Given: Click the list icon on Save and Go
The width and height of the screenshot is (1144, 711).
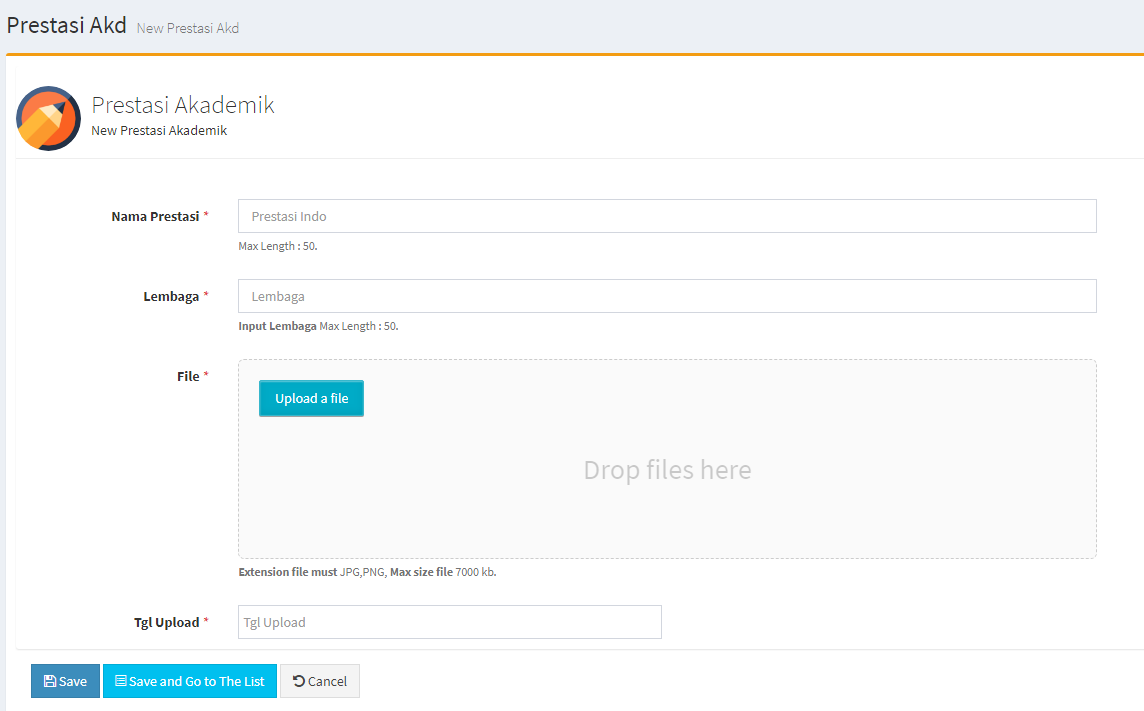Looking at the screenshot, I should 121,681.
